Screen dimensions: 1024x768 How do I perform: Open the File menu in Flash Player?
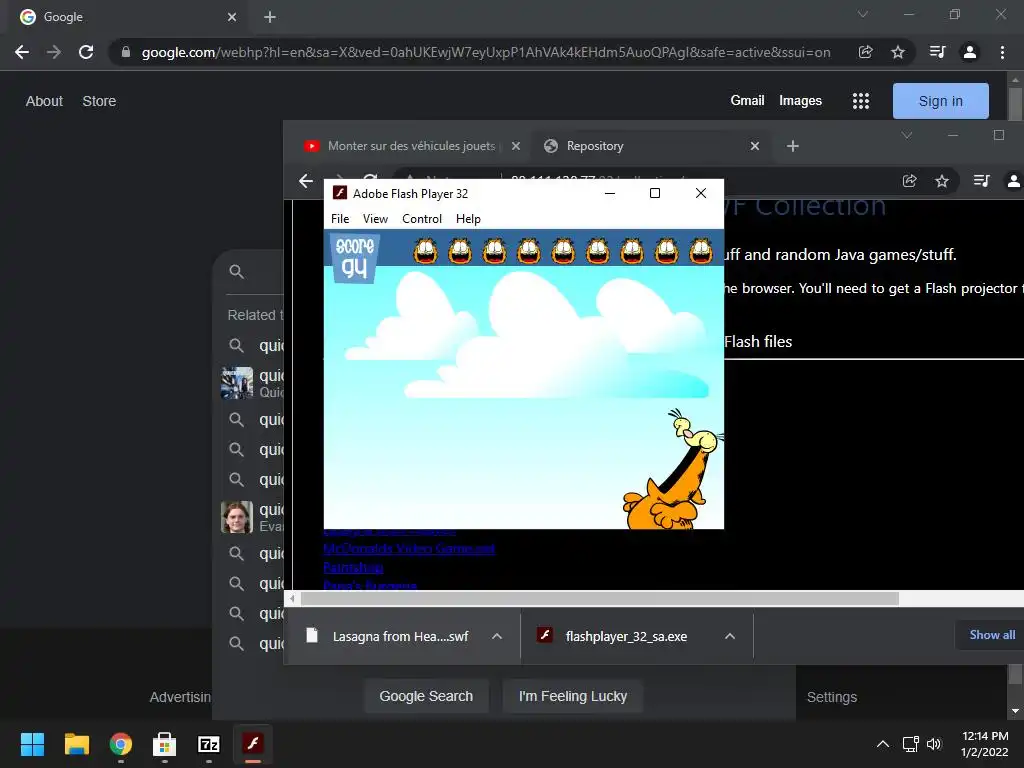point(340,219)
